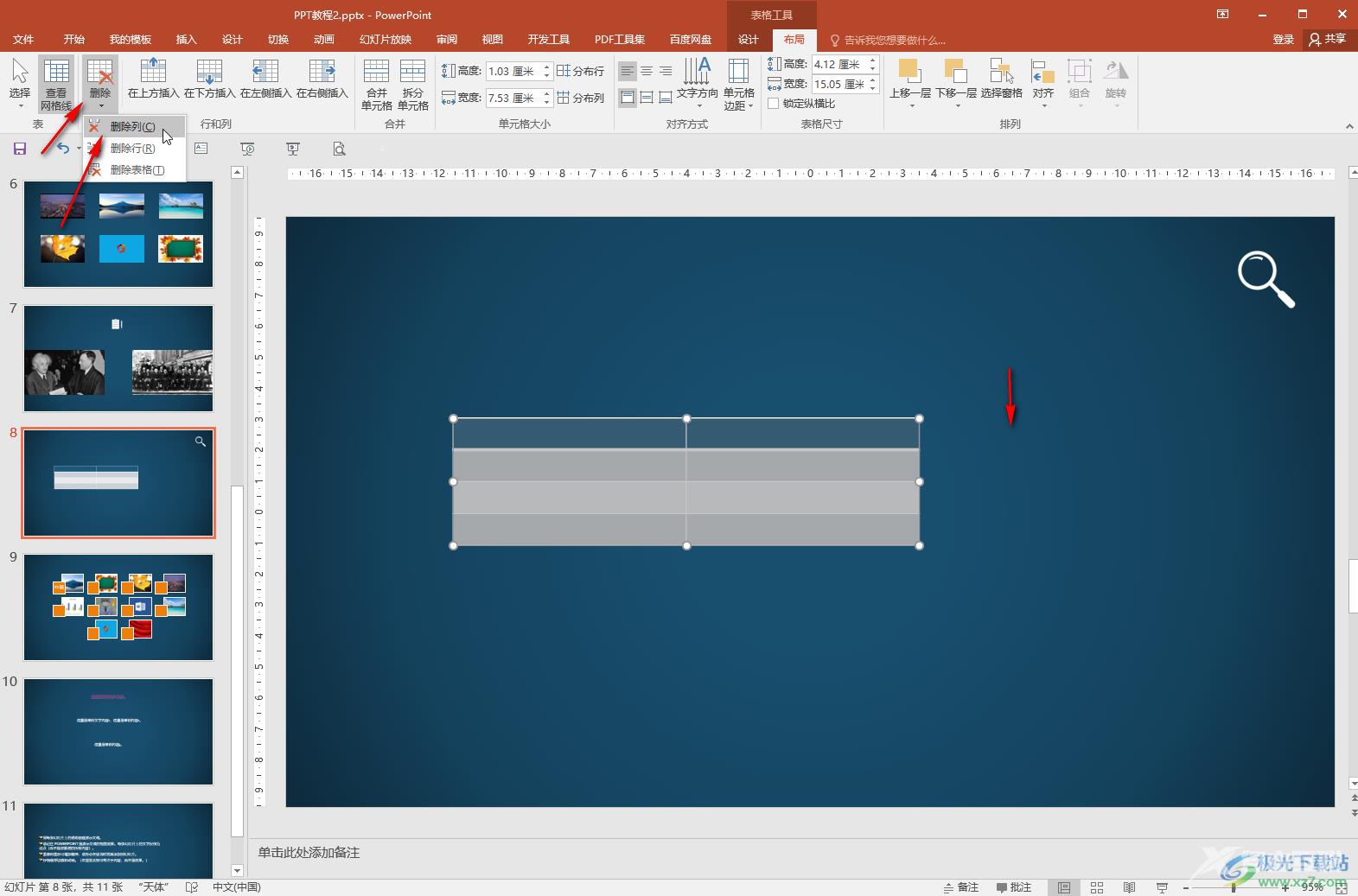The image size is (1358, 896).
Task: Toggle 查看网格线 view gridlines button
Action: point(56,83)
